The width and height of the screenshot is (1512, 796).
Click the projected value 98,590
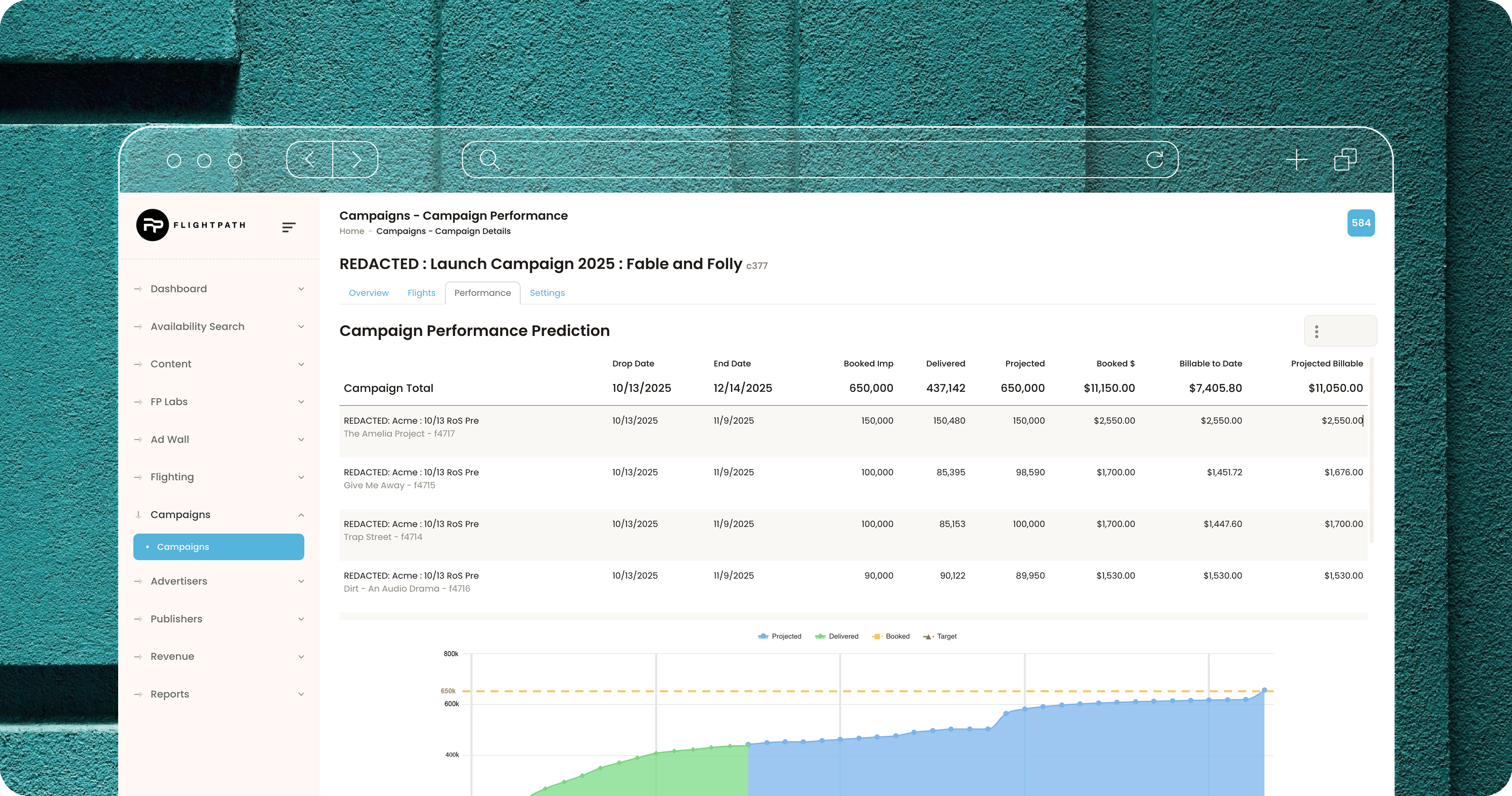1030,472
